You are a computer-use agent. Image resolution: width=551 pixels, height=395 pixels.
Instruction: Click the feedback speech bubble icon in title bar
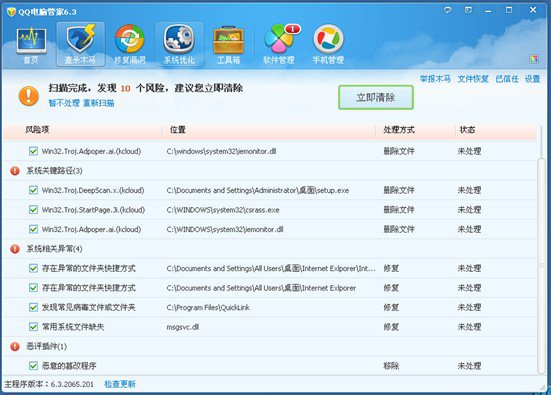click(448, 10)
